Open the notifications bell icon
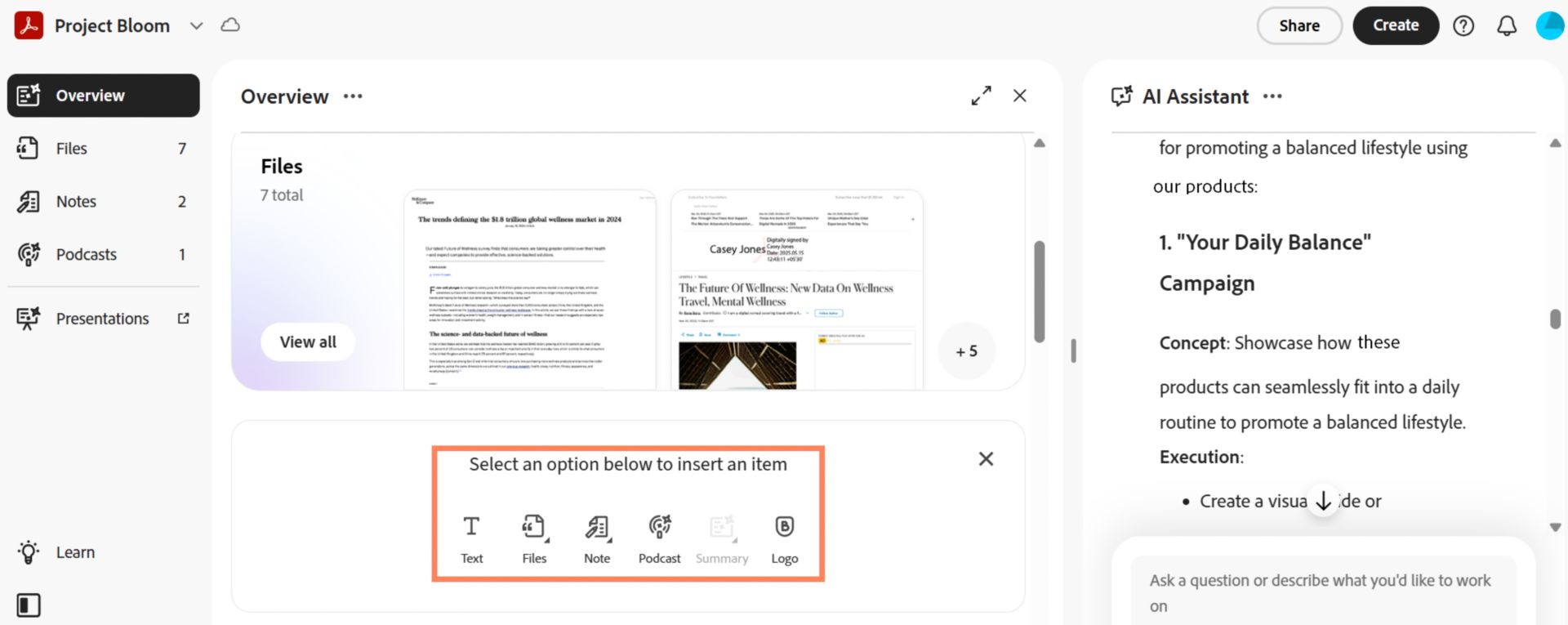The width and height of the screenshot is (1568, 625). tap(1506, 26)
